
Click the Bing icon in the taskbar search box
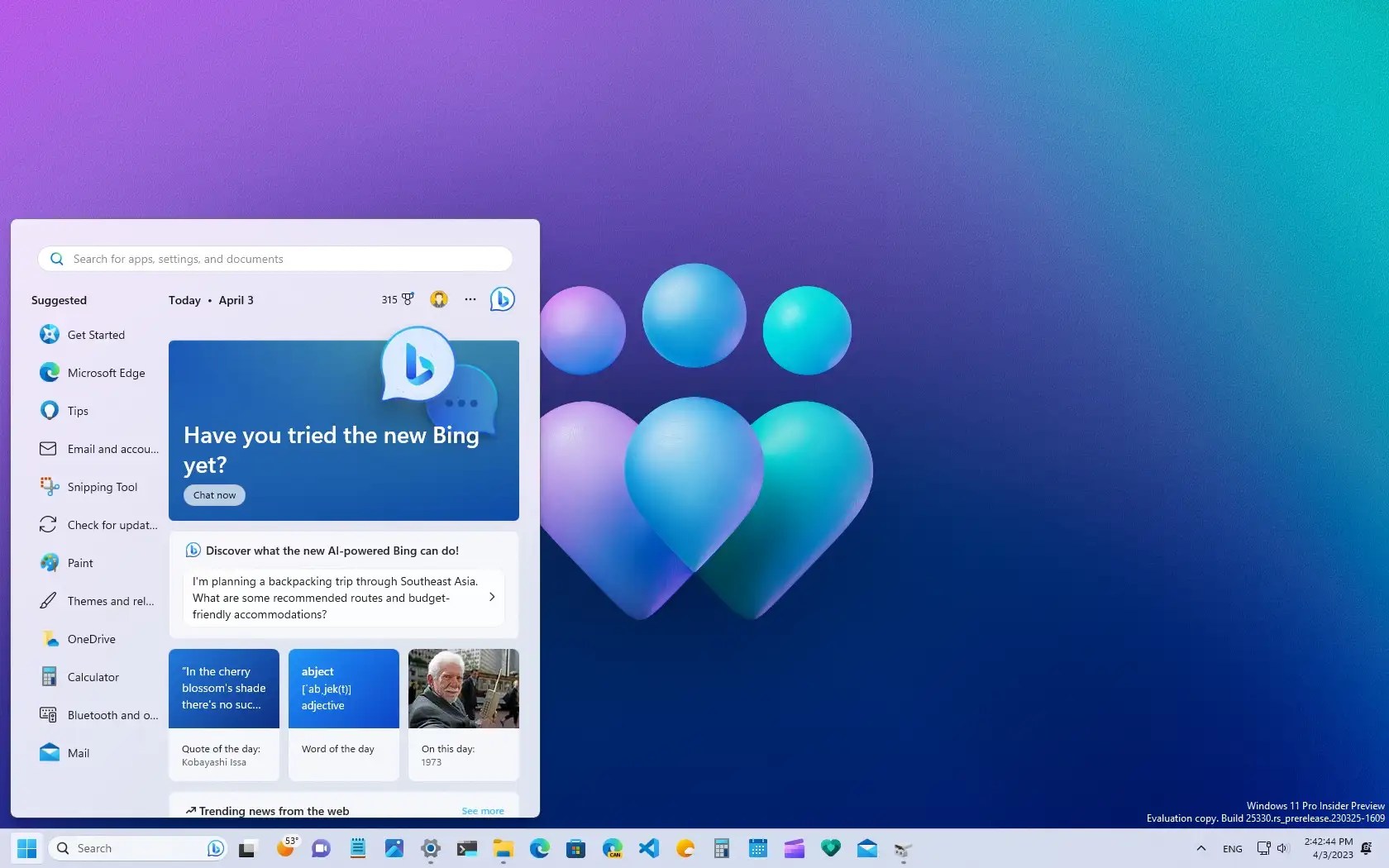coord(215,848)
